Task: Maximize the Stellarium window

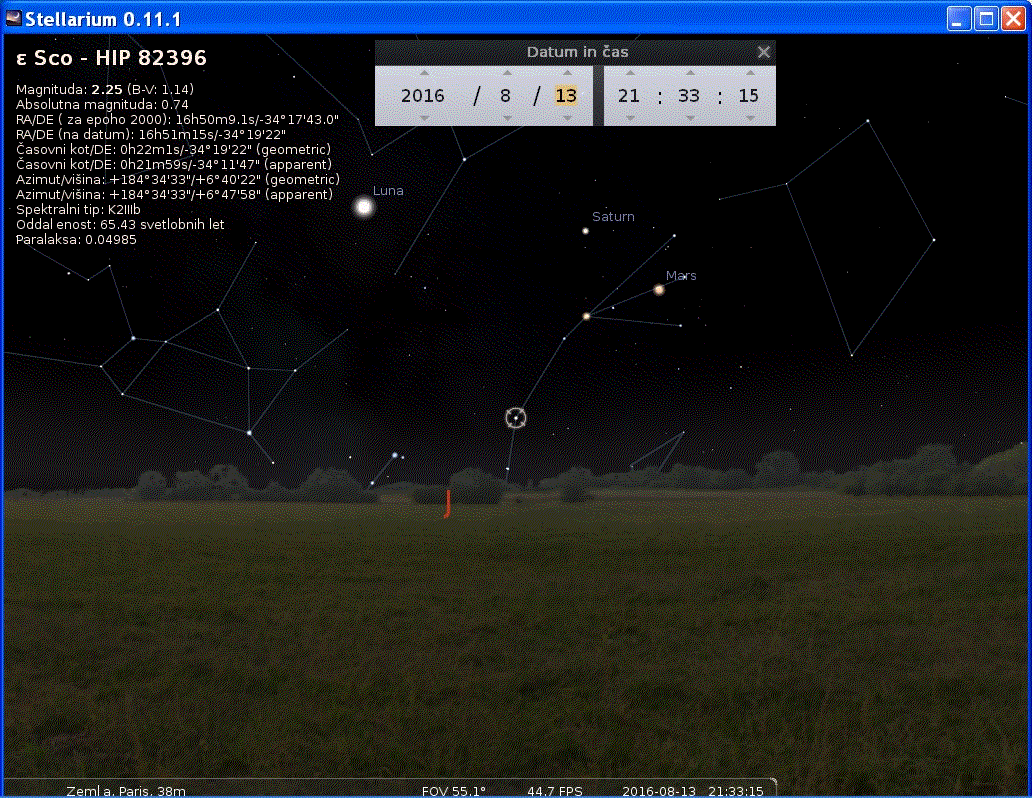Action: pos(986,19)
